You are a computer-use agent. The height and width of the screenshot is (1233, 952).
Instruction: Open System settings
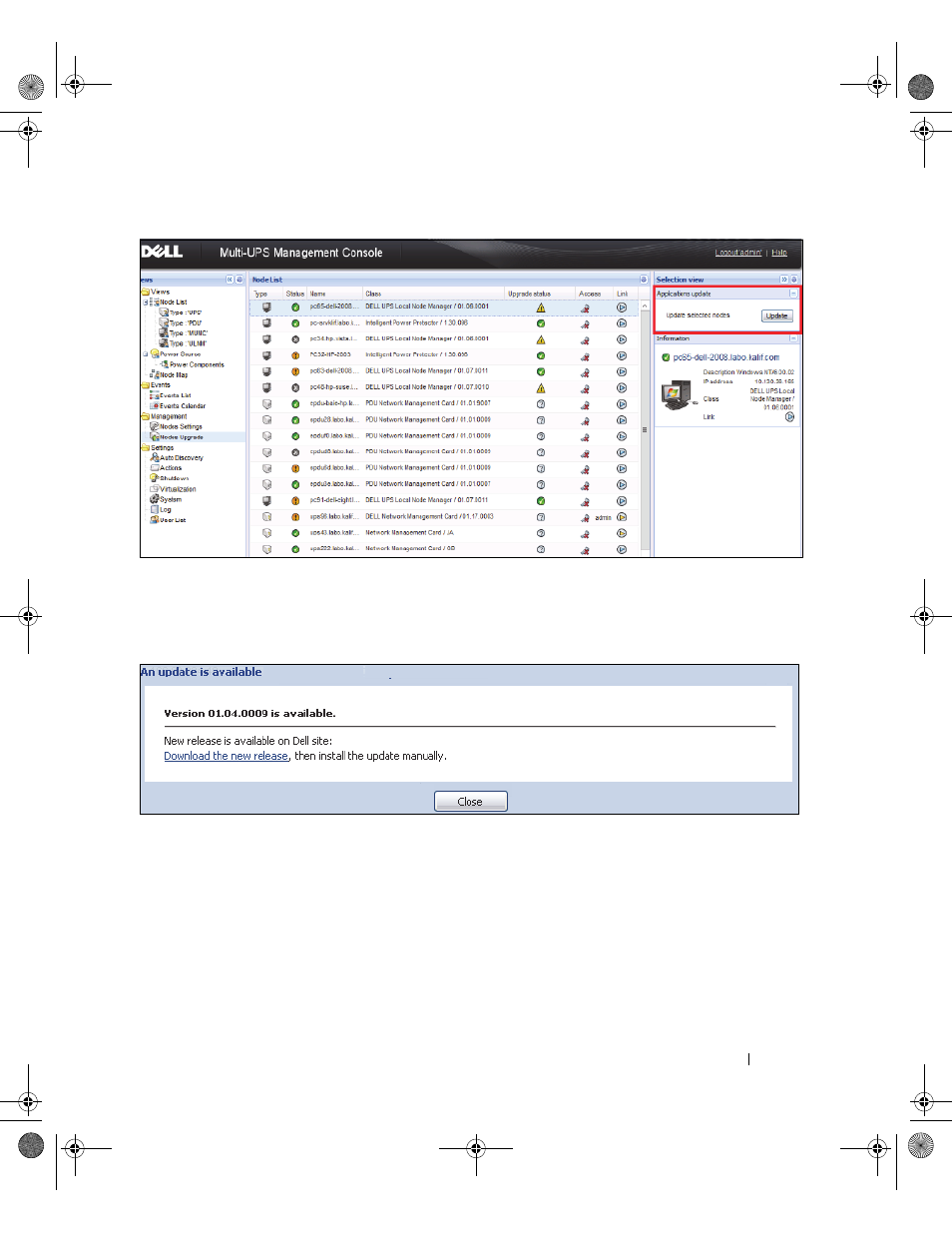click(x=171, y=499)
